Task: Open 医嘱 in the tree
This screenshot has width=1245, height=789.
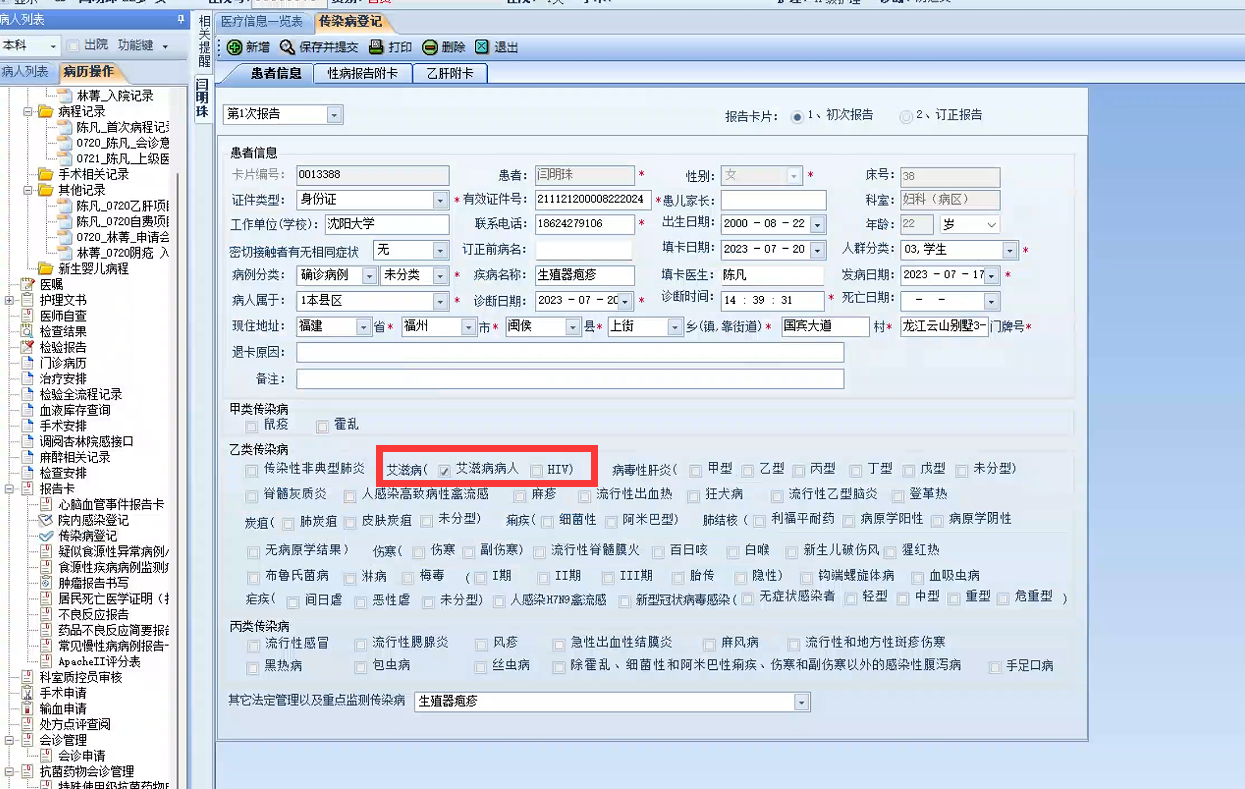Action: coord(51,284)
